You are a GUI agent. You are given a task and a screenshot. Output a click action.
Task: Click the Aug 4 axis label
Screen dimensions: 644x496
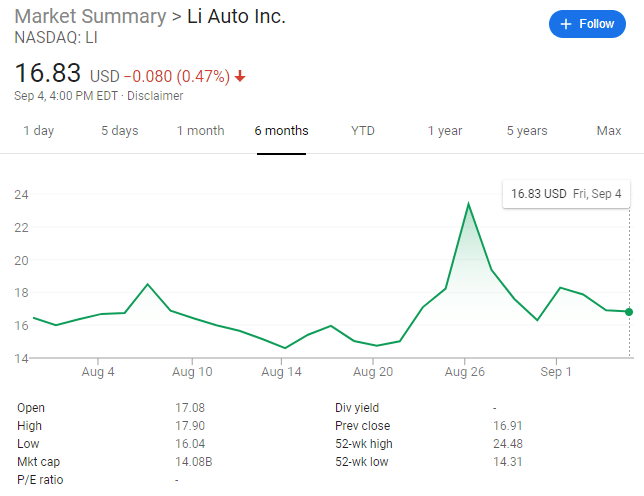click(x=98, y=372)
